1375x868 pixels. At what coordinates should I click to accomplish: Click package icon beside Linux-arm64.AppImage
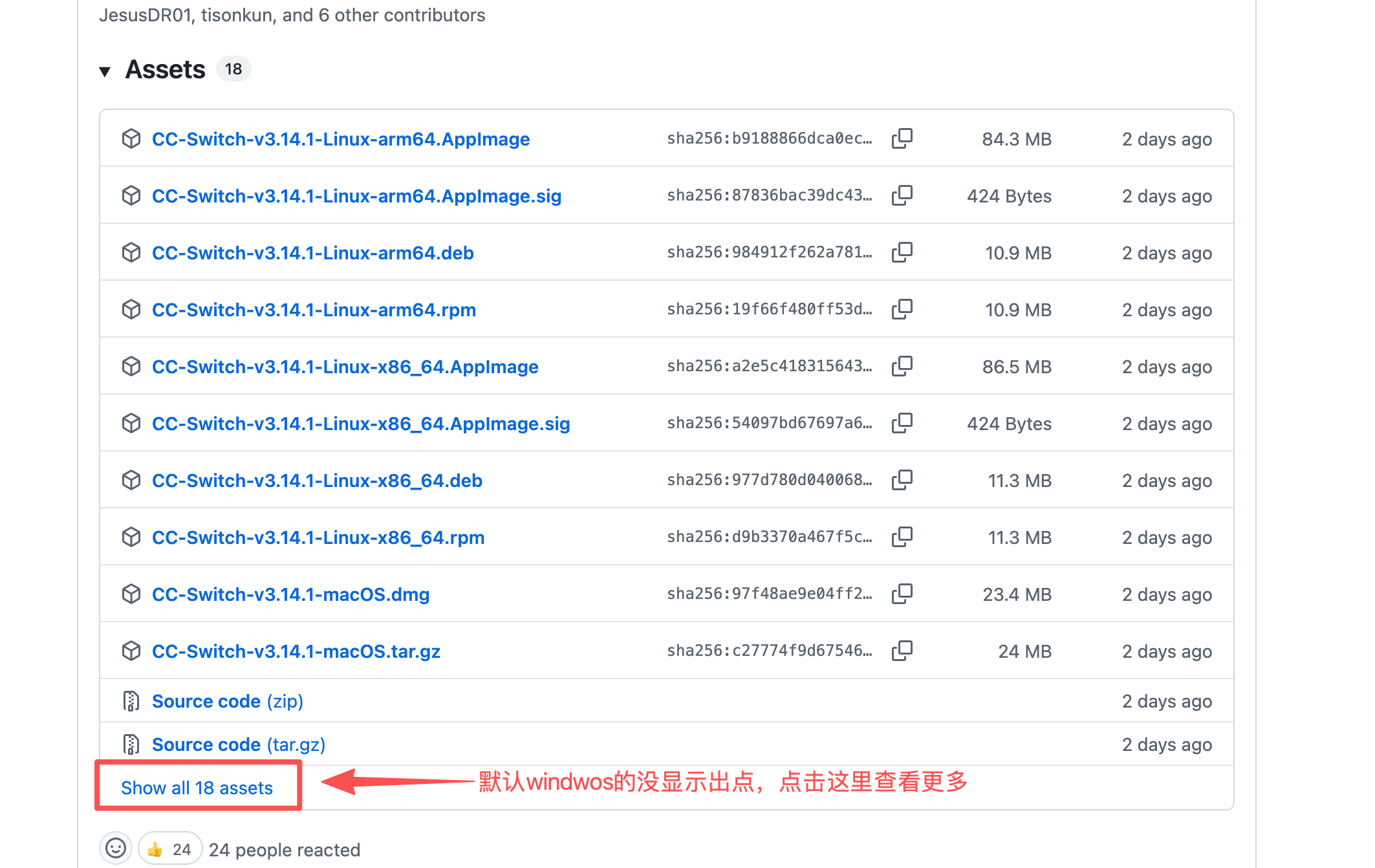[x=131, y=138]
